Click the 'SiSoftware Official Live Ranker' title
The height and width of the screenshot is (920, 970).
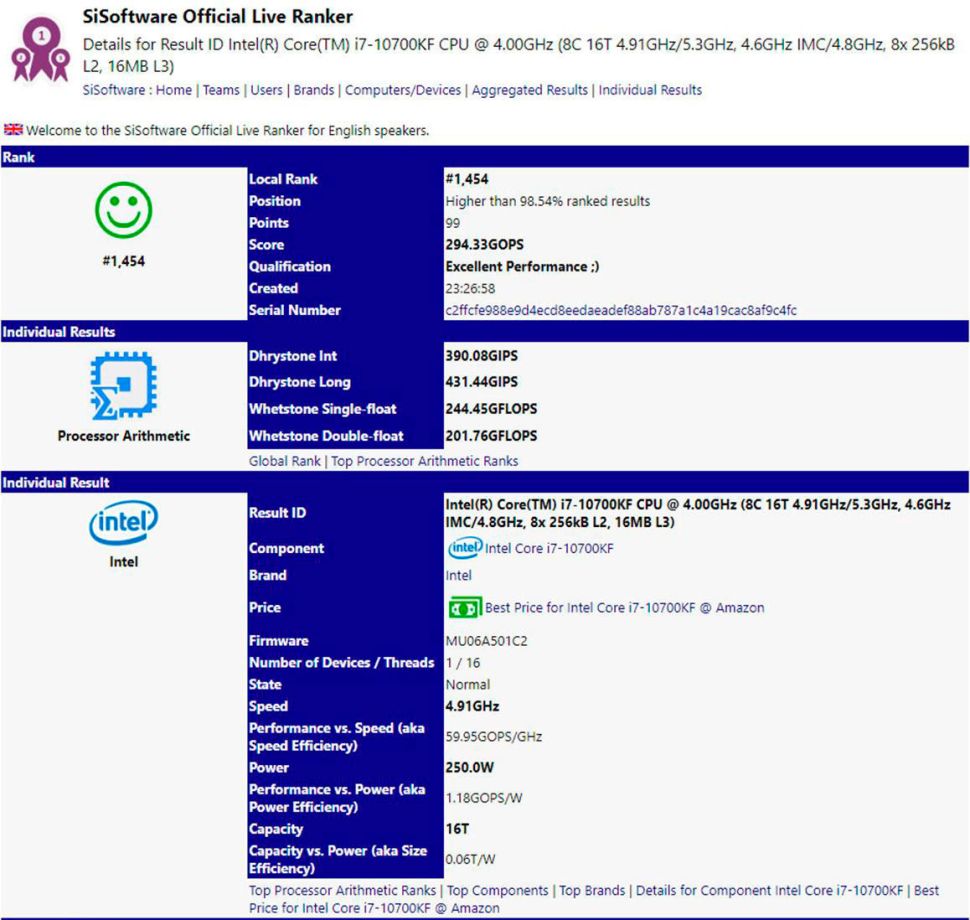(x=218, y=16)
